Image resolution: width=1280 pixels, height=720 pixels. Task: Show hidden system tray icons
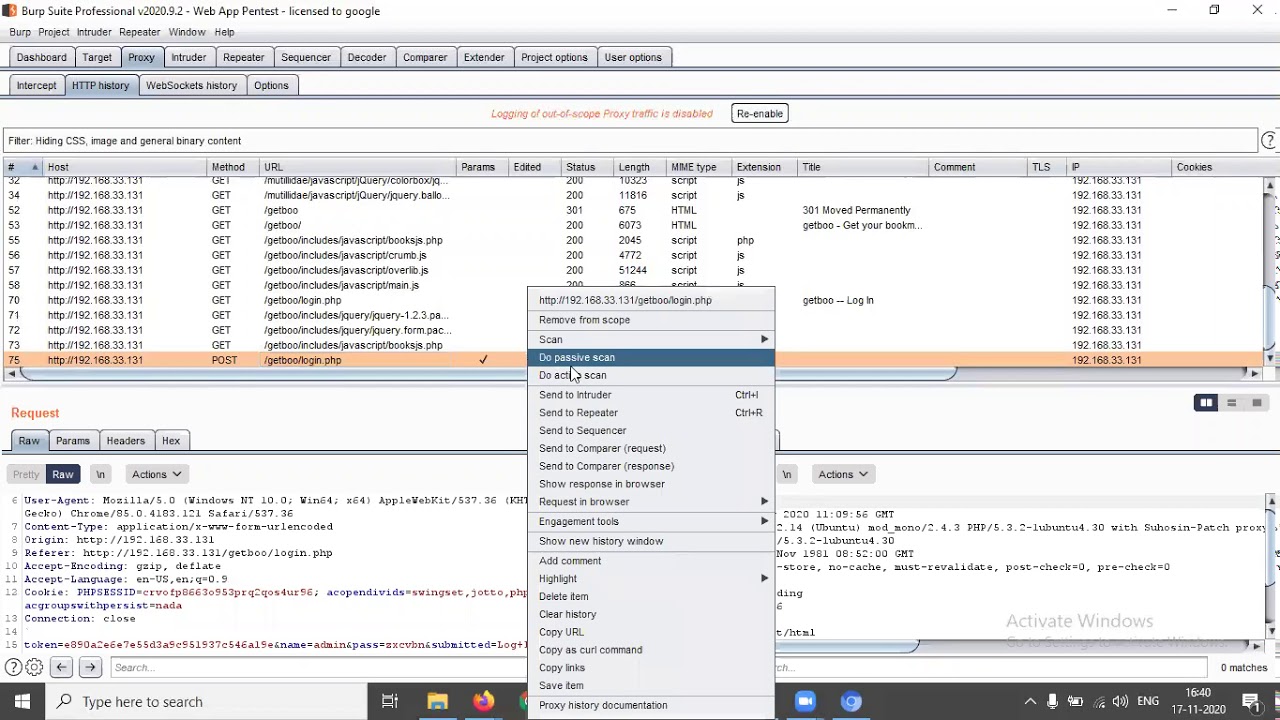click(1029, 701)
